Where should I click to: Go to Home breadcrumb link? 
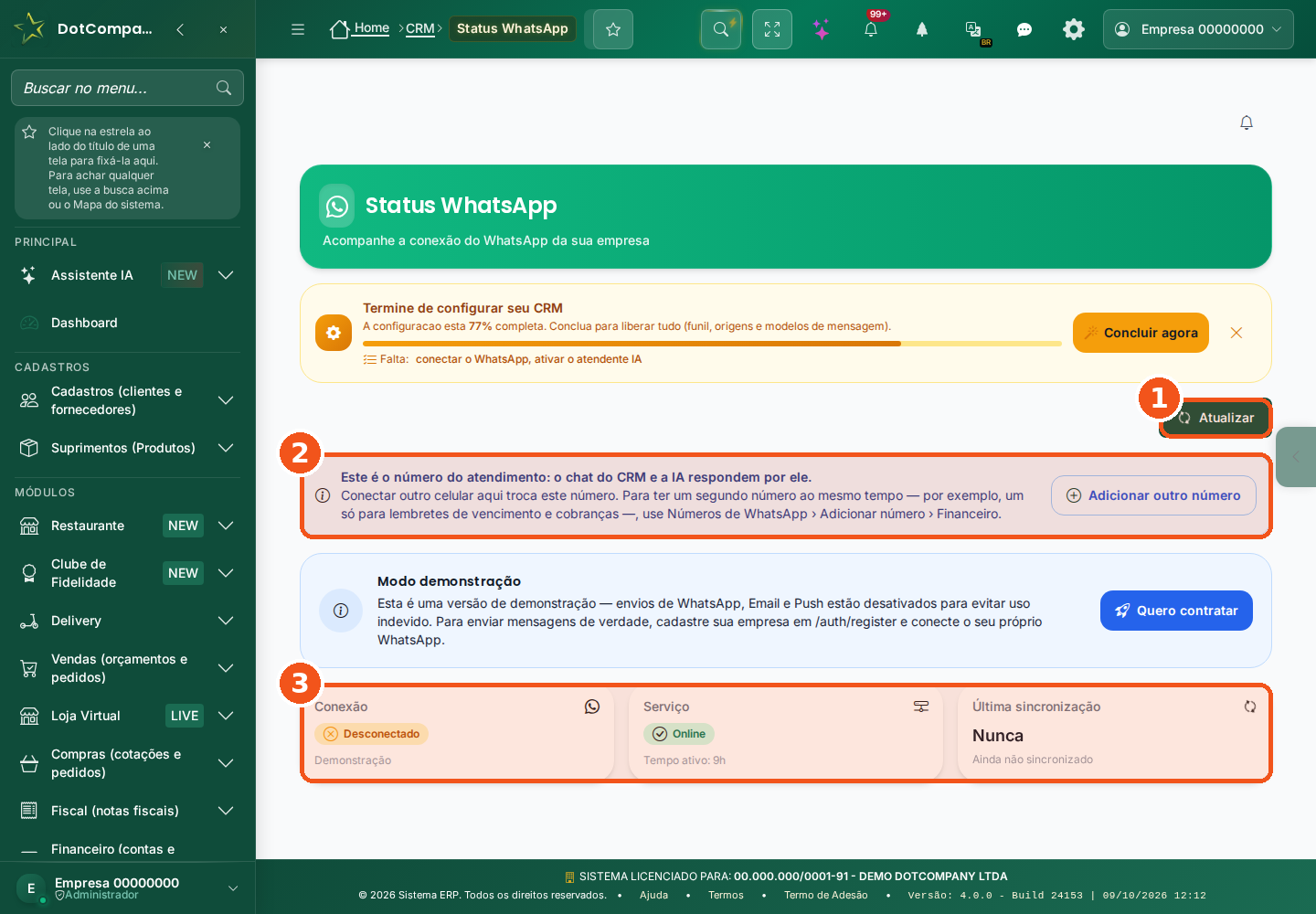tap(360, 28)
